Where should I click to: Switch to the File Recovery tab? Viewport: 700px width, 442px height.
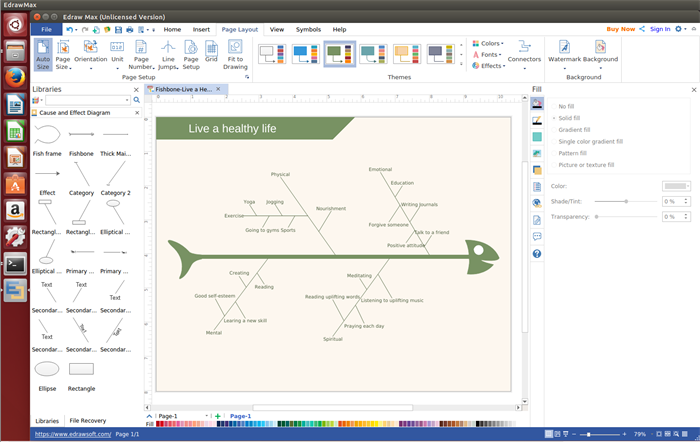tap(87, 421)
